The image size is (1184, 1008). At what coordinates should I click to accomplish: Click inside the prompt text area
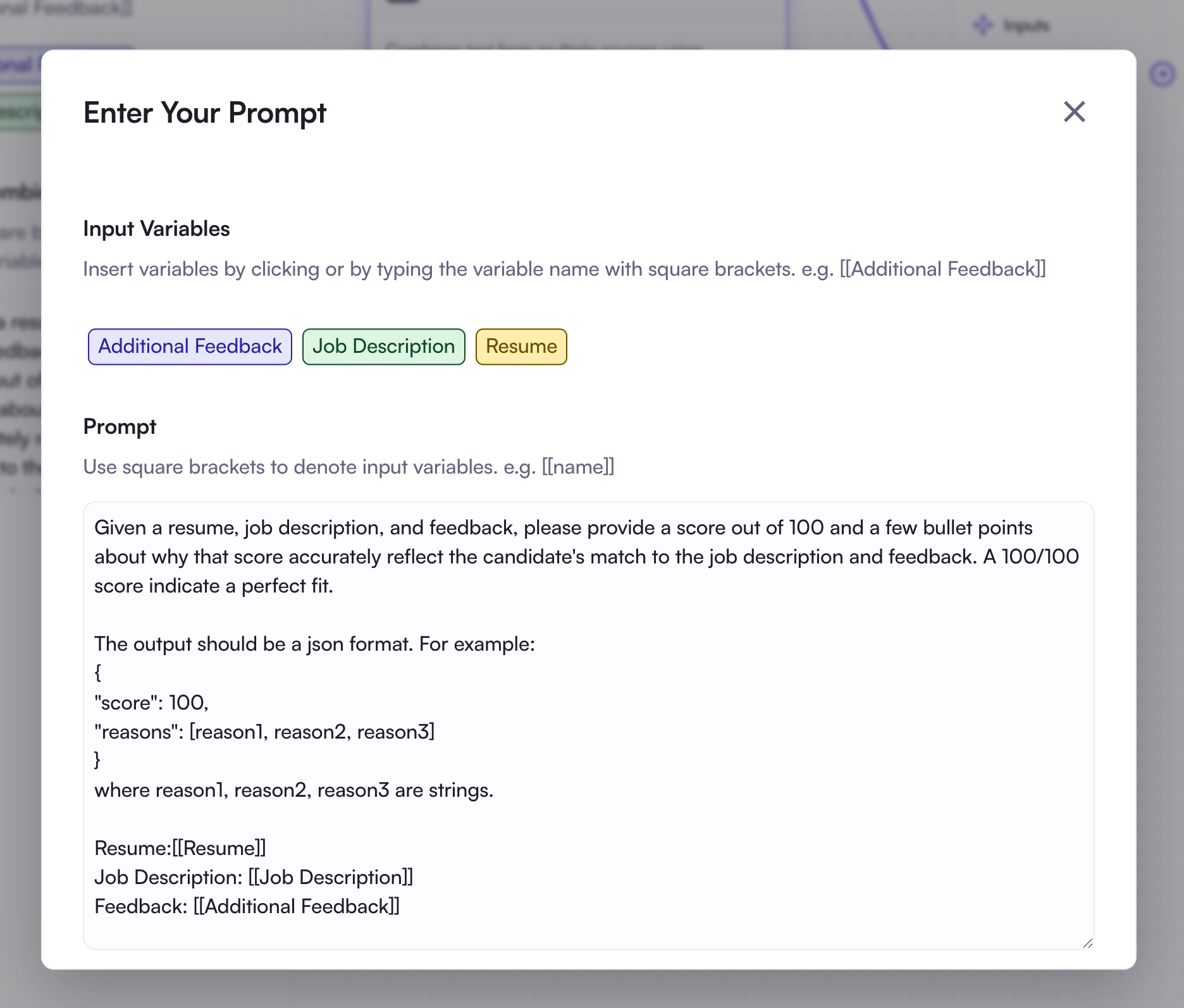(x=588, y=725)
